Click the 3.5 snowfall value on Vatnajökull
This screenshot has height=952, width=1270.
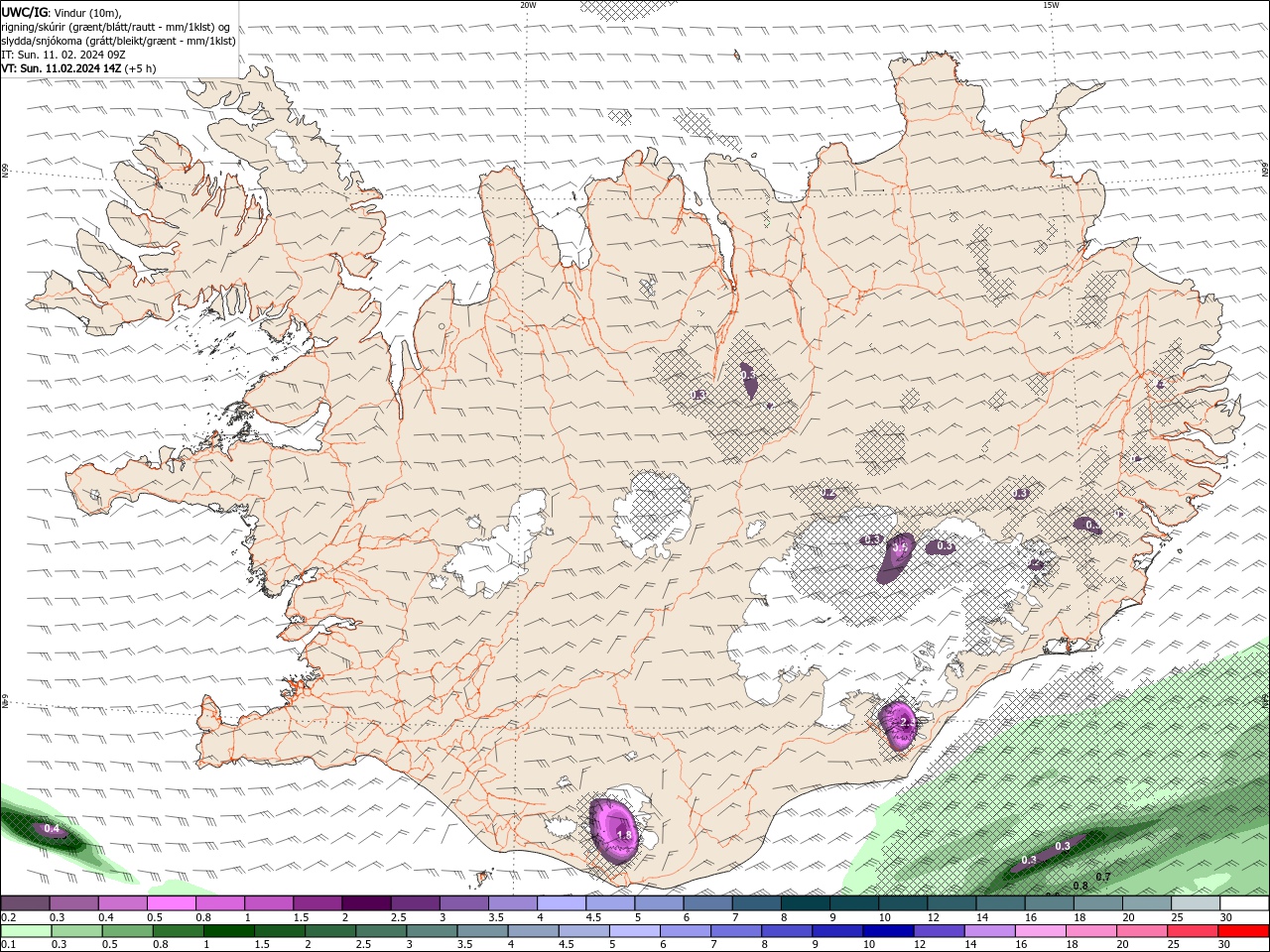click(x=901, y=546)
